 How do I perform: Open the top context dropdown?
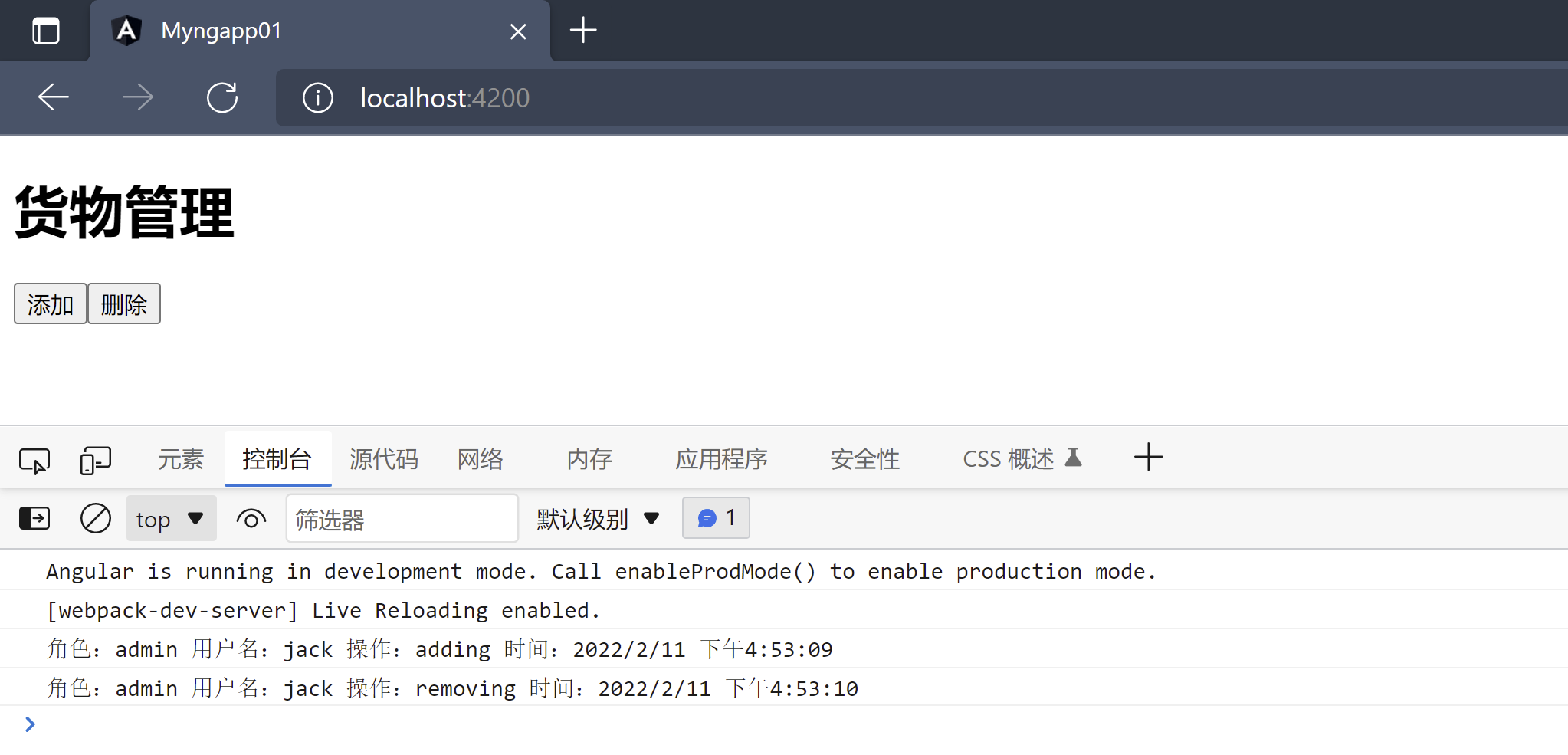(x=171, y=519)
